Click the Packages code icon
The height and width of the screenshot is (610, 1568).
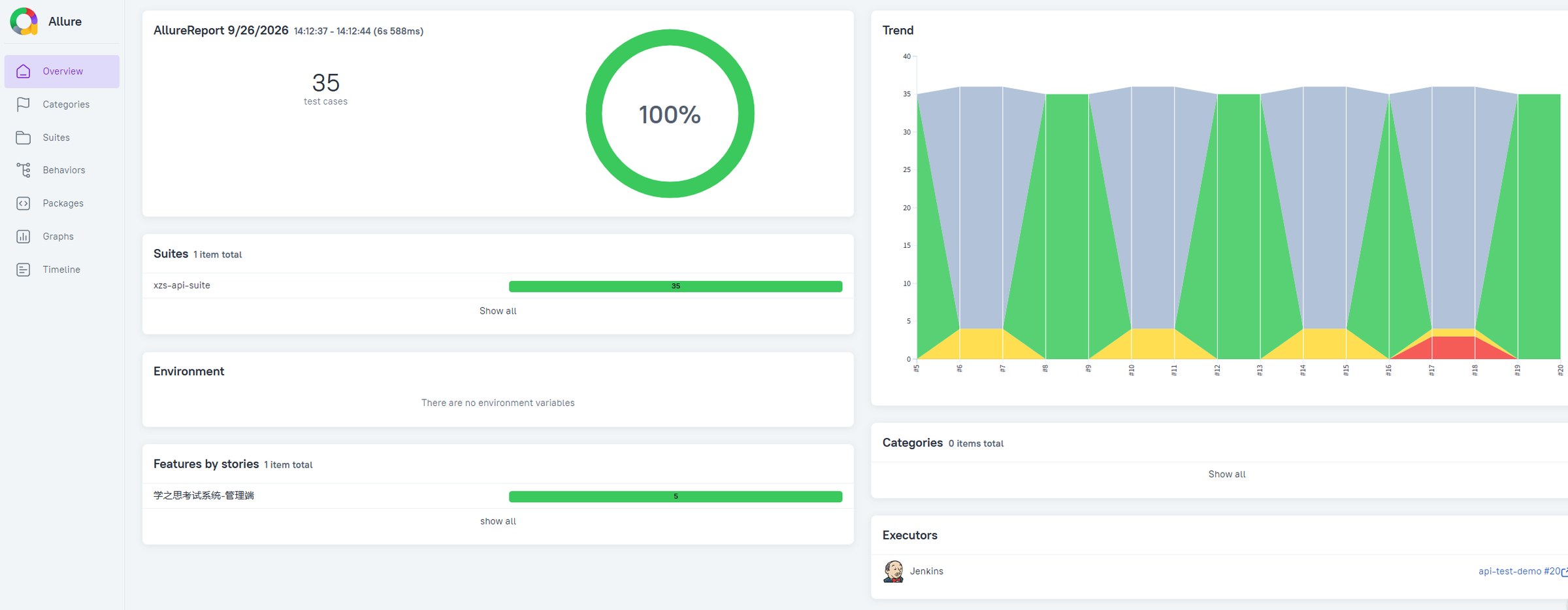pyautogui.click(x=24, y=203)
